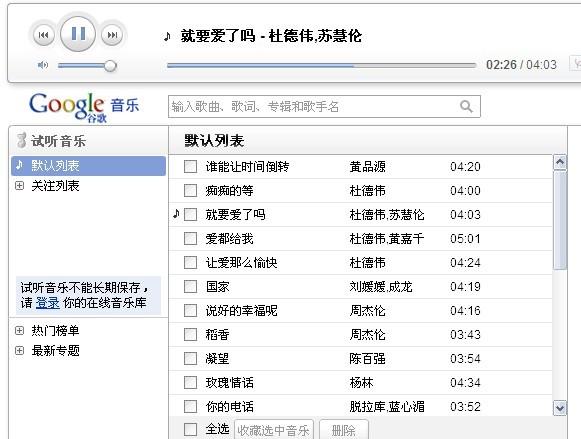Screen dimensions: 581x439
Task: Click the search magnifier icon
Action: (x=466, y=107)
